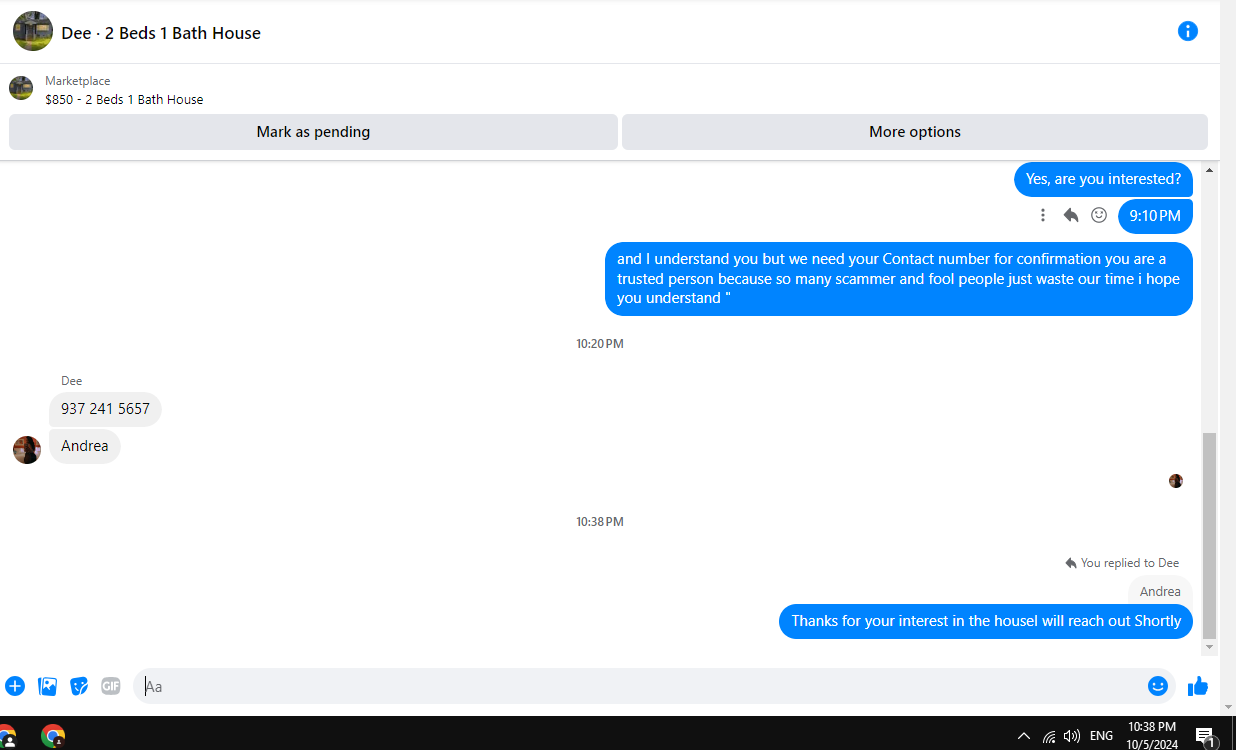Image resolution: width=1236 pixels, height=750 pixels.
Task: Open conversation information with the blue info icon
Action: click(1187, 31)
